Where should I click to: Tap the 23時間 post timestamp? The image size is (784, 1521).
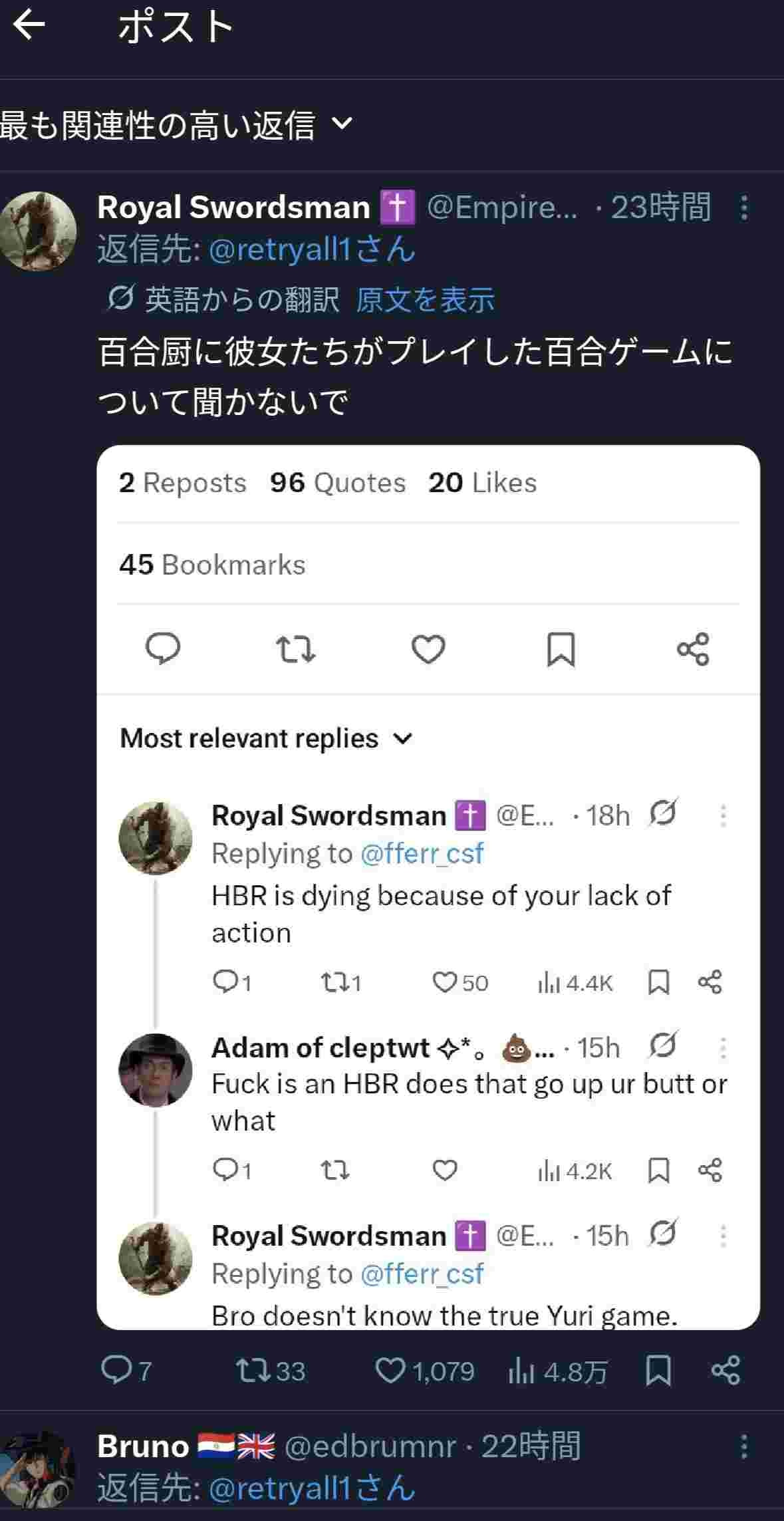pyautogui.click(x=660, y=207)
